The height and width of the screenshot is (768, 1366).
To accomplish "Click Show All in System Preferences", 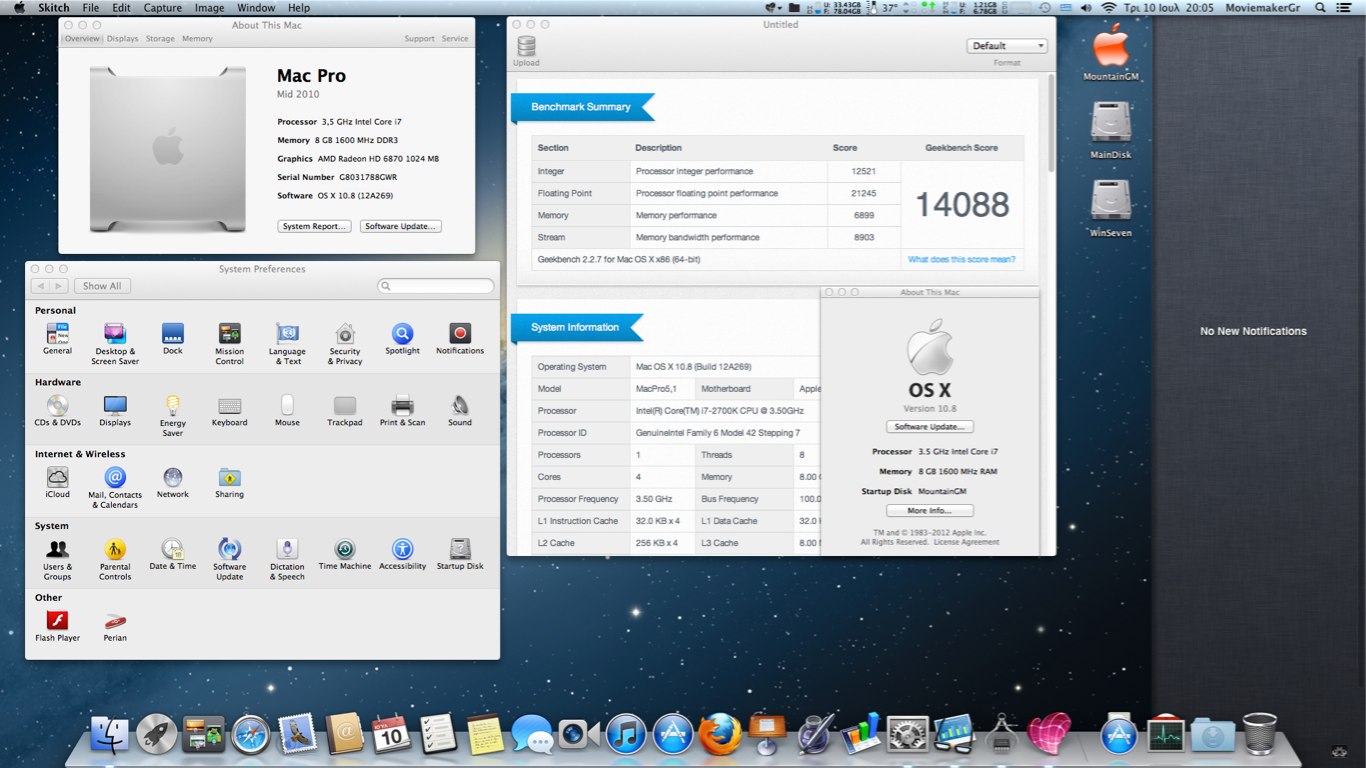I will tap(102, 286).
